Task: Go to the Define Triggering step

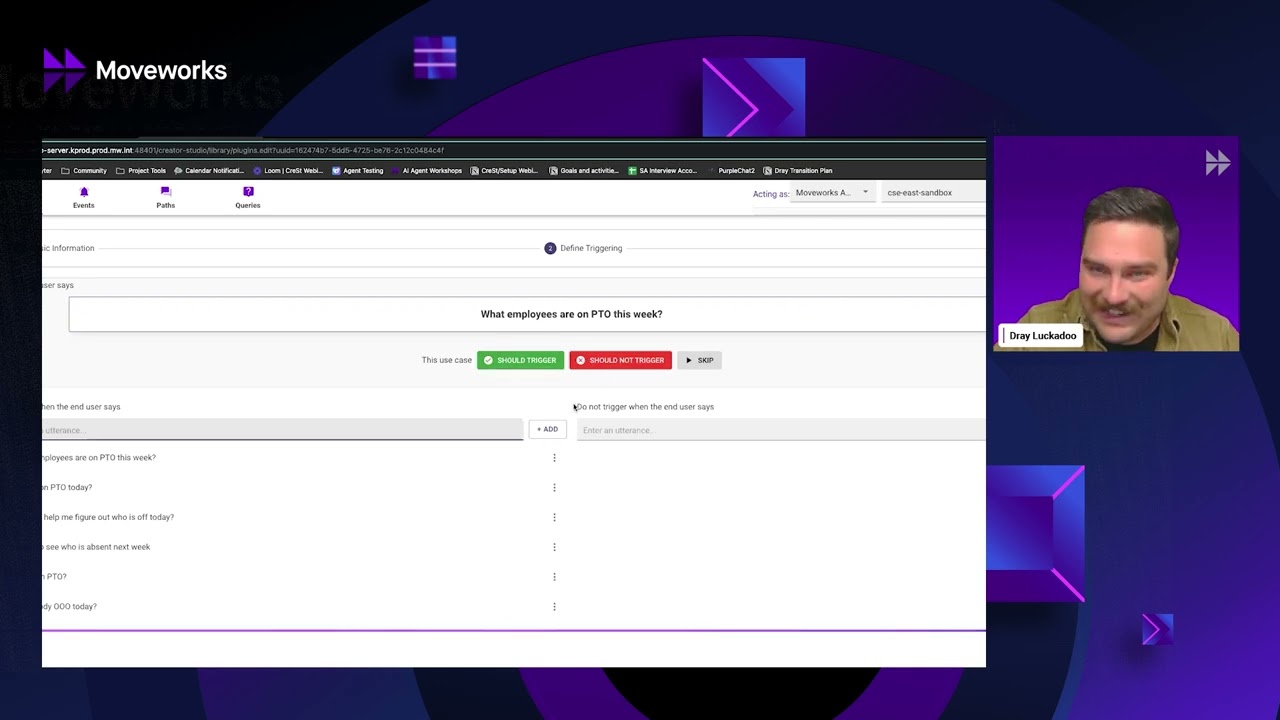Action: coord(583,248)
